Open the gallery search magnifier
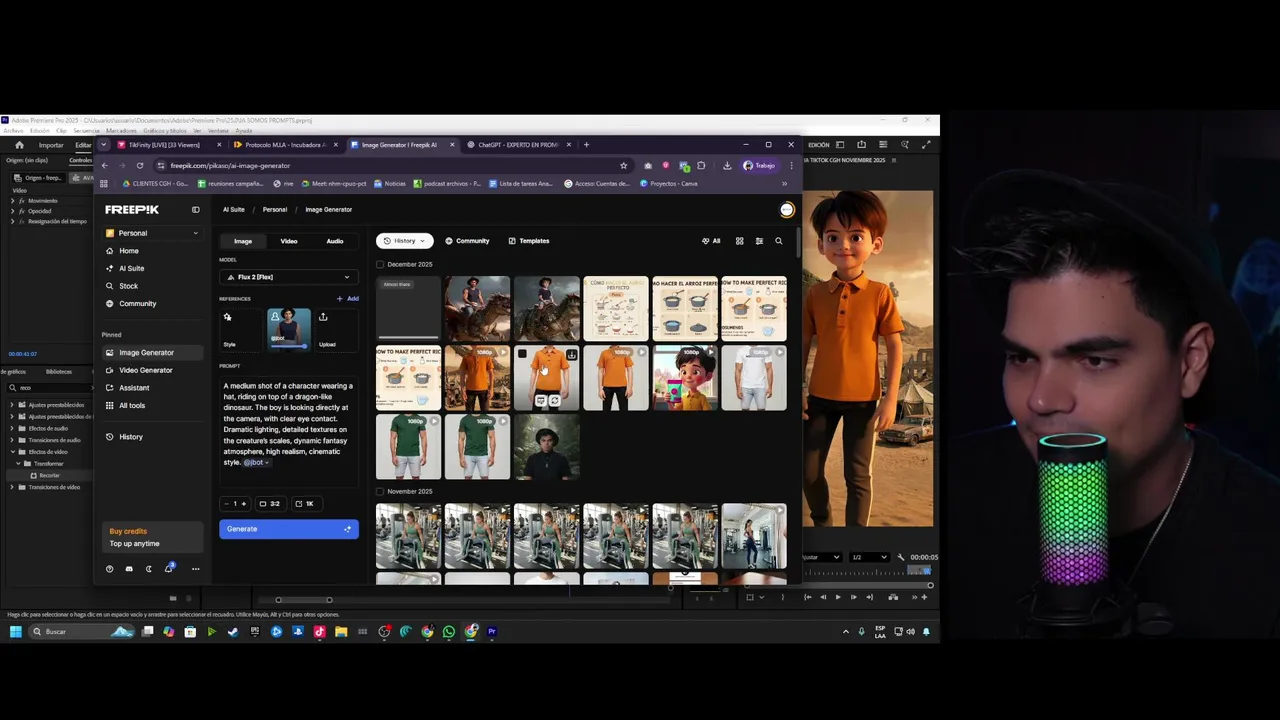The image size is (1280, 720). [x=779, y=241]
